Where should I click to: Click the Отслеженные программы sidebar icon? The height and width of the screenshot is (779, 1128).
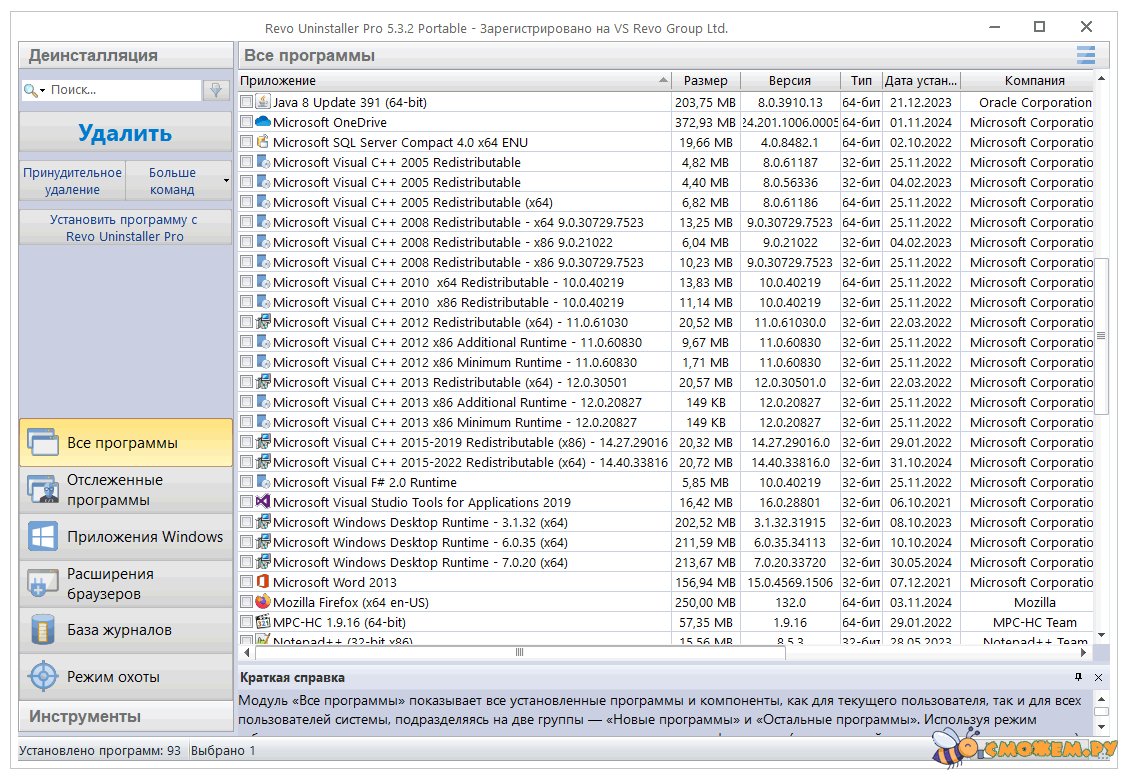[x=42, y=489]
